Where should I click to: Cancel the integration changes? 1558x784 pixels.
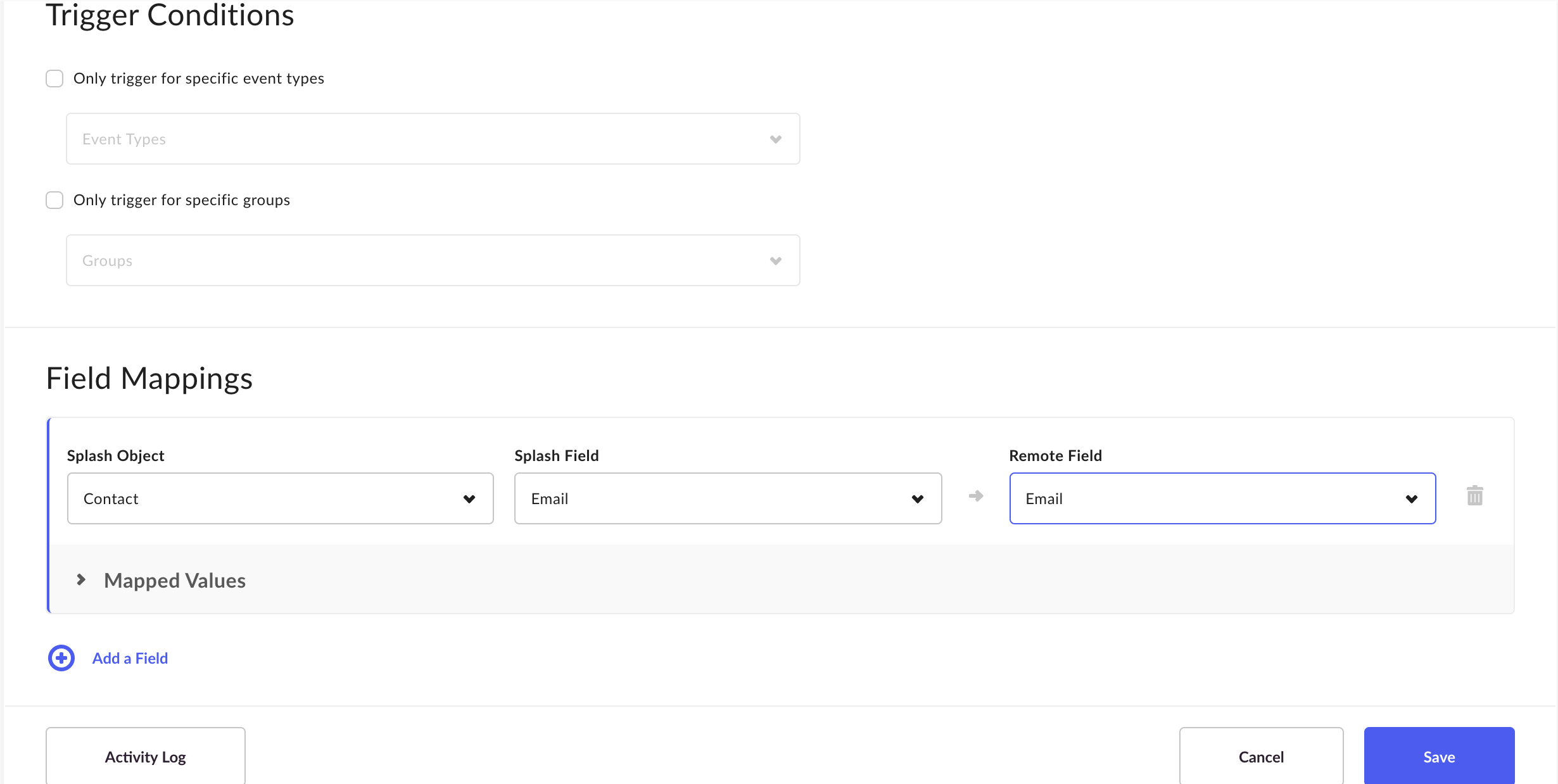(x=1261, y=757)
